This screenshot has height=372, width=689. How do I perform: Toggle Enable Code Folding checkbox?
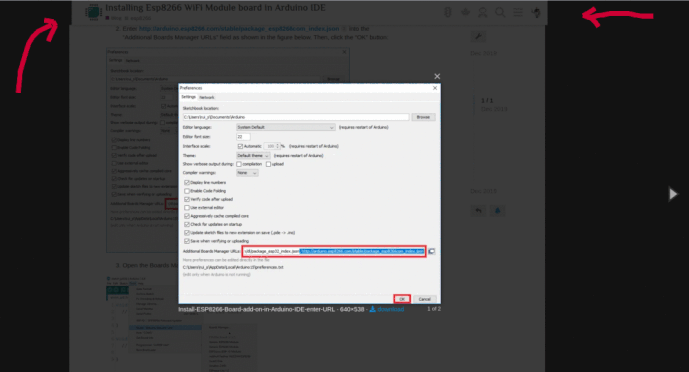click(x=187, y=191)
